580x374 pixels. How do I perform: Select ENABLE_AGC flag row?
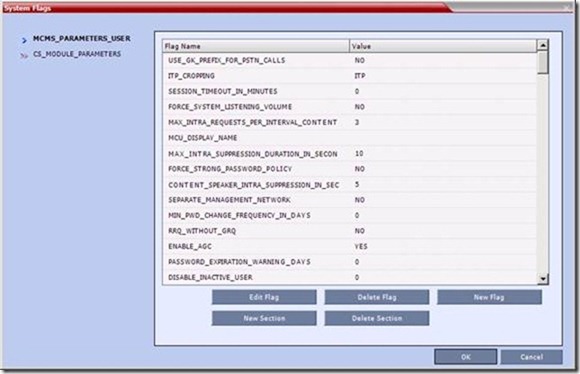(x=350, y=246)
